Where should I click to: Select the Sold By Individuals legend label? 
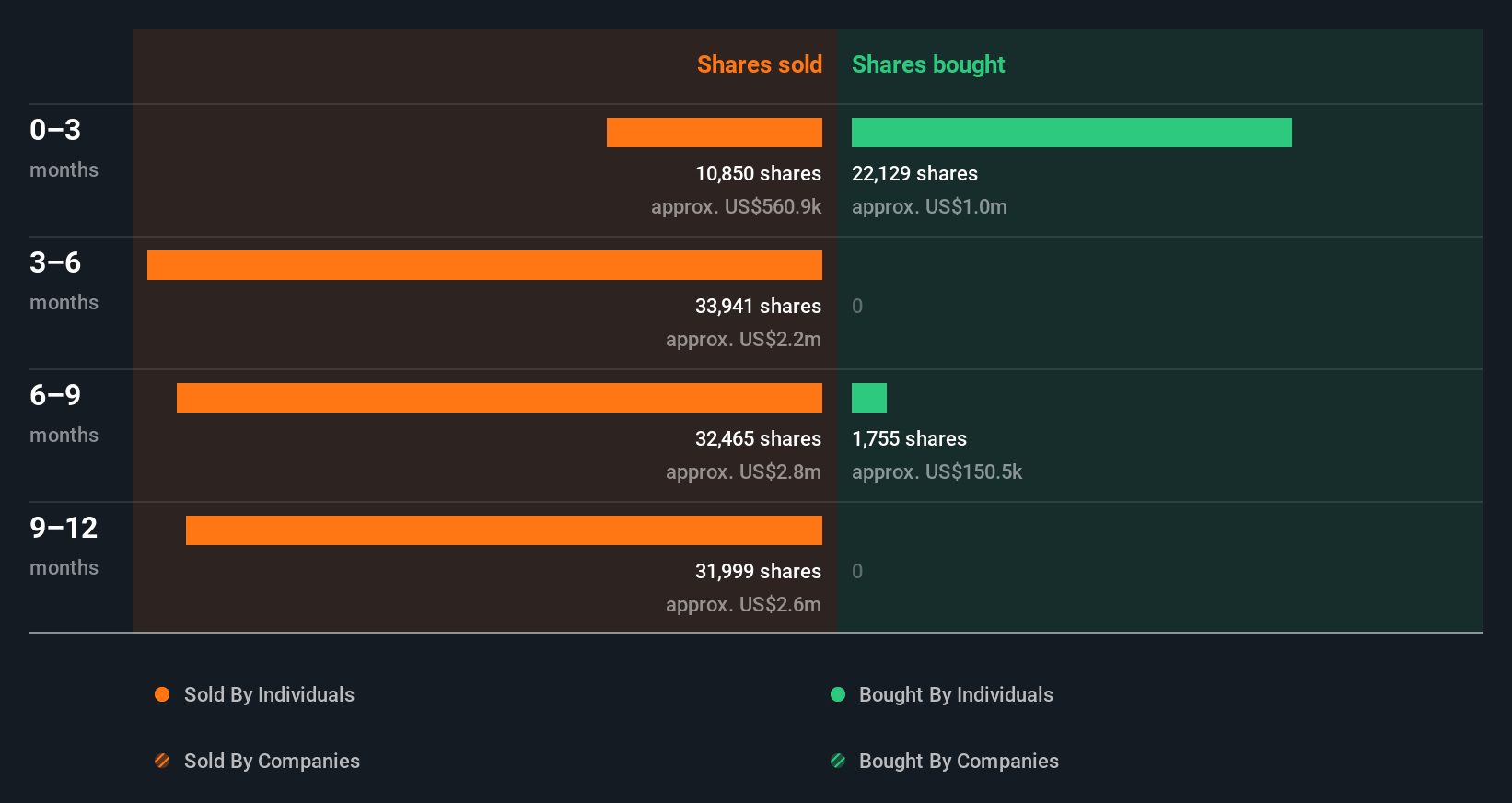[x=269, y=695]
